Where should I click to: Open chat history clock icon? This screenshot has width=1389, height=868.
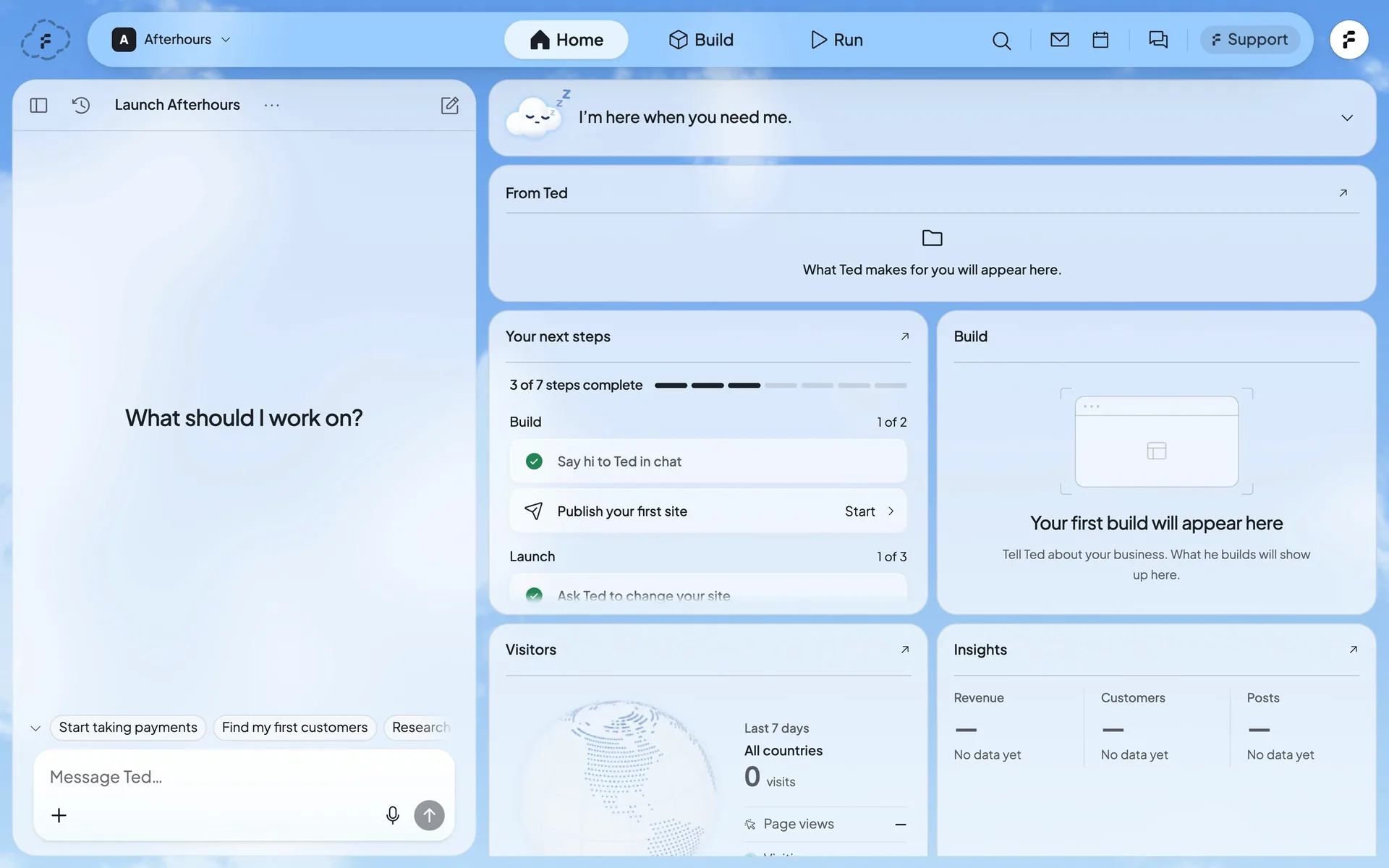[x=81, y=106]
